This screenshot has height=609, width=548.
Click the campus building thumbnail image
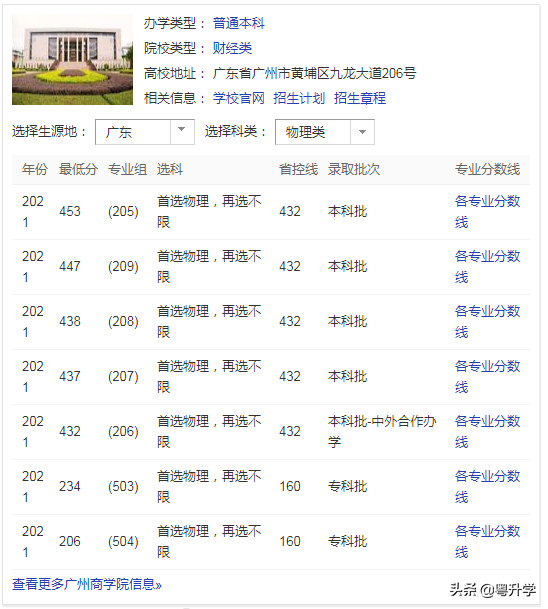(72, 59)
